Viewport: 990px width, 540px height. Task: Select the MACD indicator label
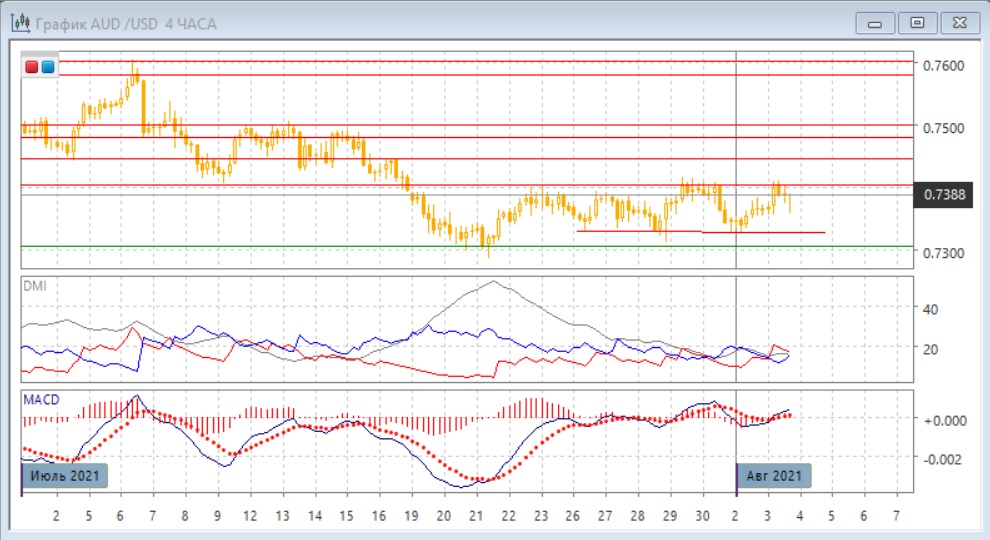click(x=40, y=400)
